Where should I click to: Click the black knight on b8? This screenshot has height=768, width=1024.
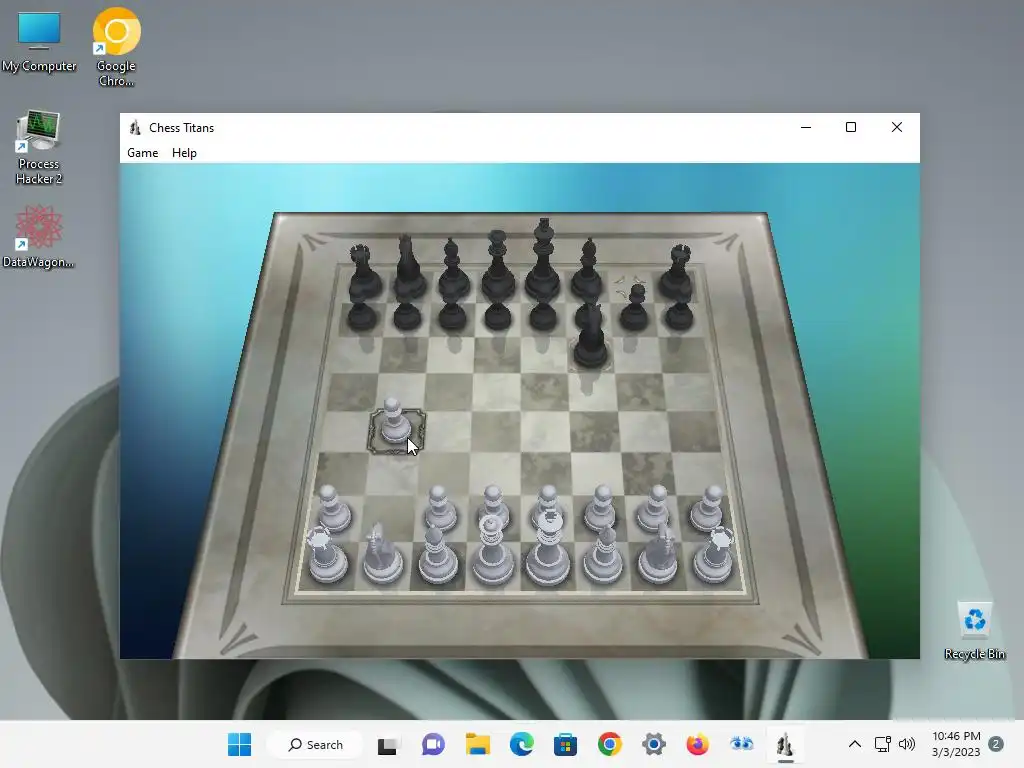[408, 269]
